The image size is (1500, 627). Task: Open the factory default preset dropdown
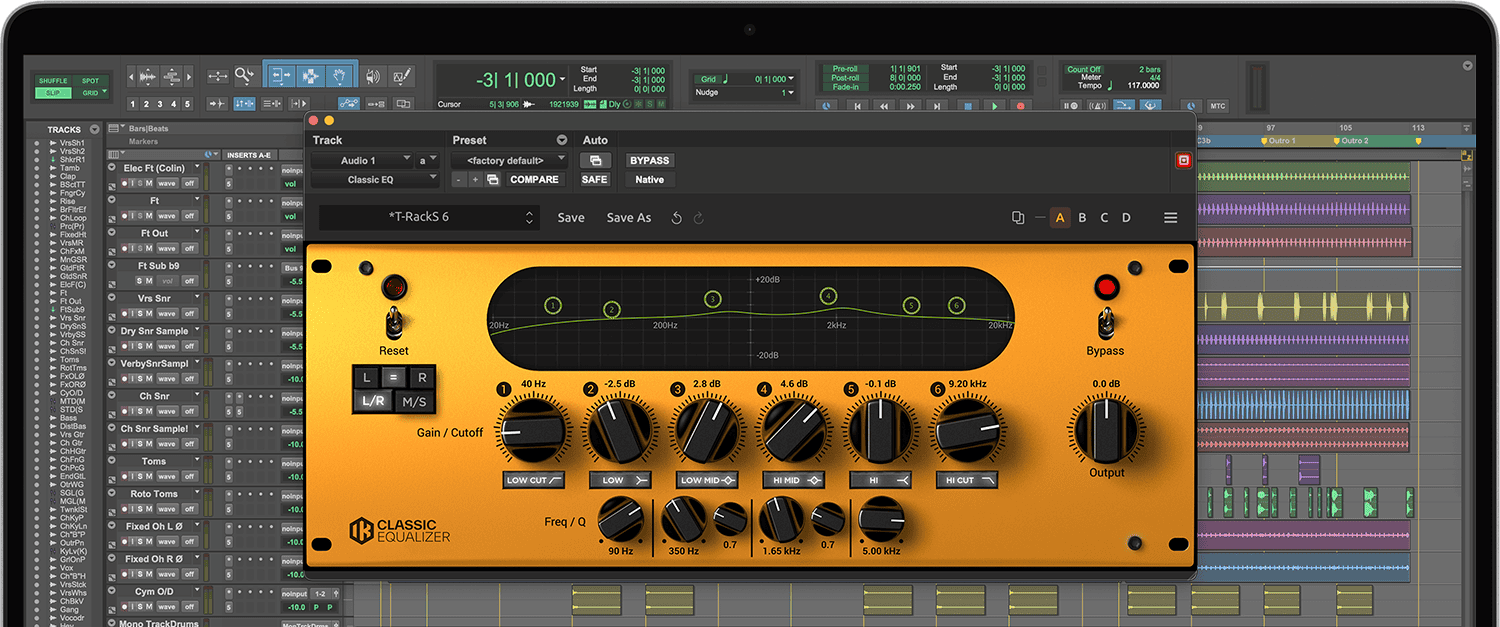point(508,159)
